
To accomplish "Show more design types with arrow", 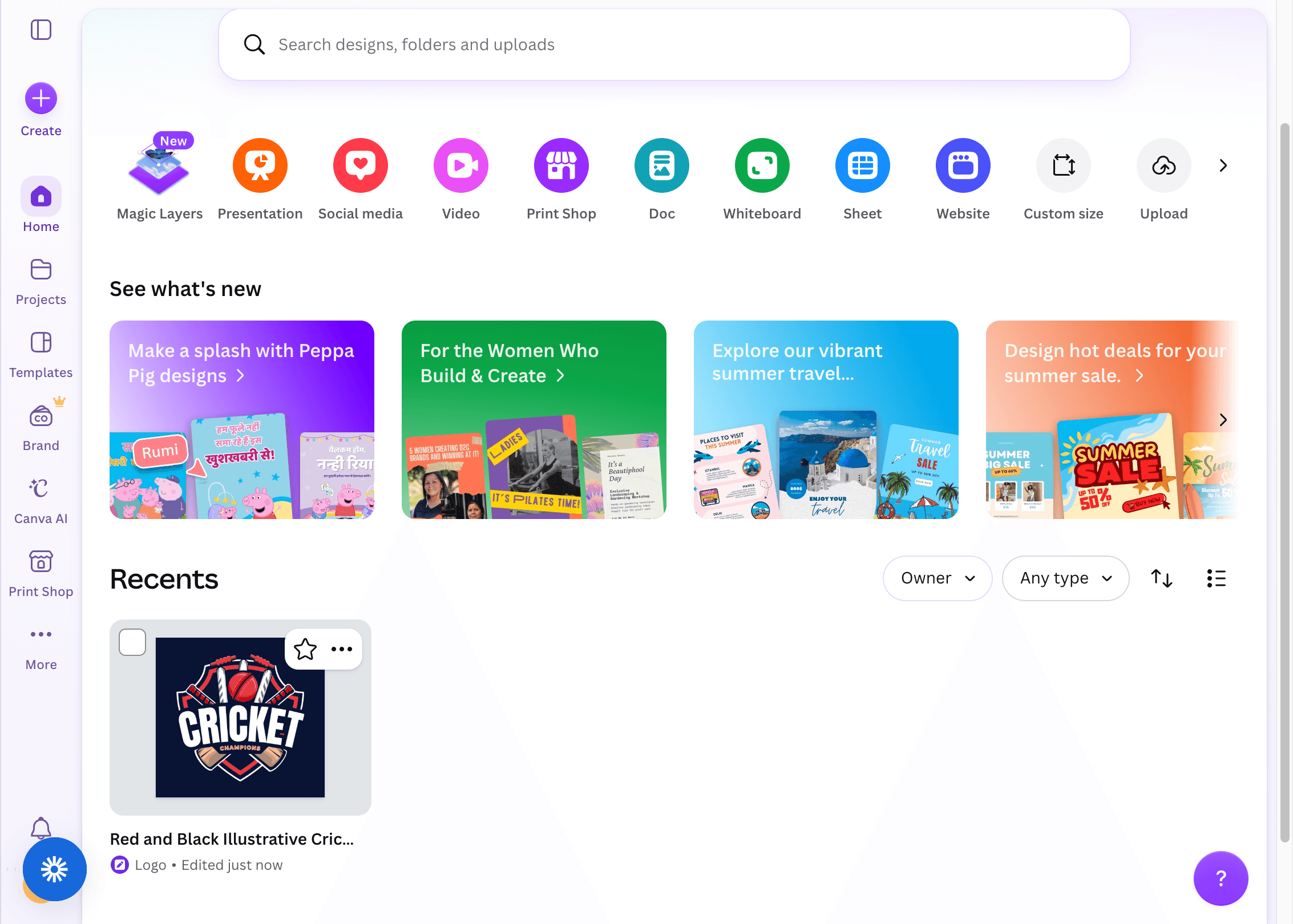I will (x=1223, y=165).
